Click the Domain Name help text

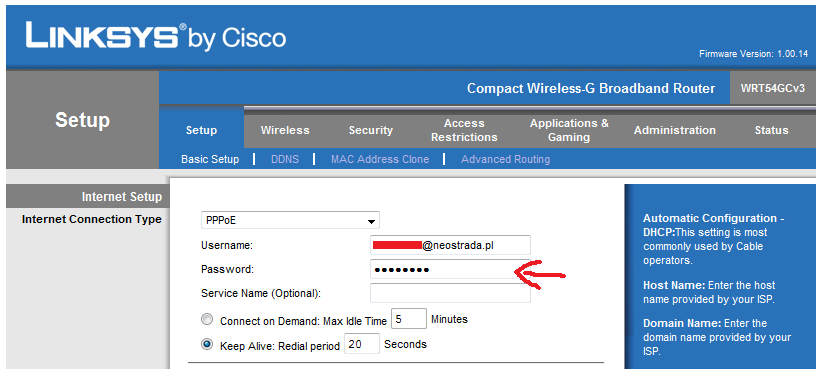[x=717, y=337]
